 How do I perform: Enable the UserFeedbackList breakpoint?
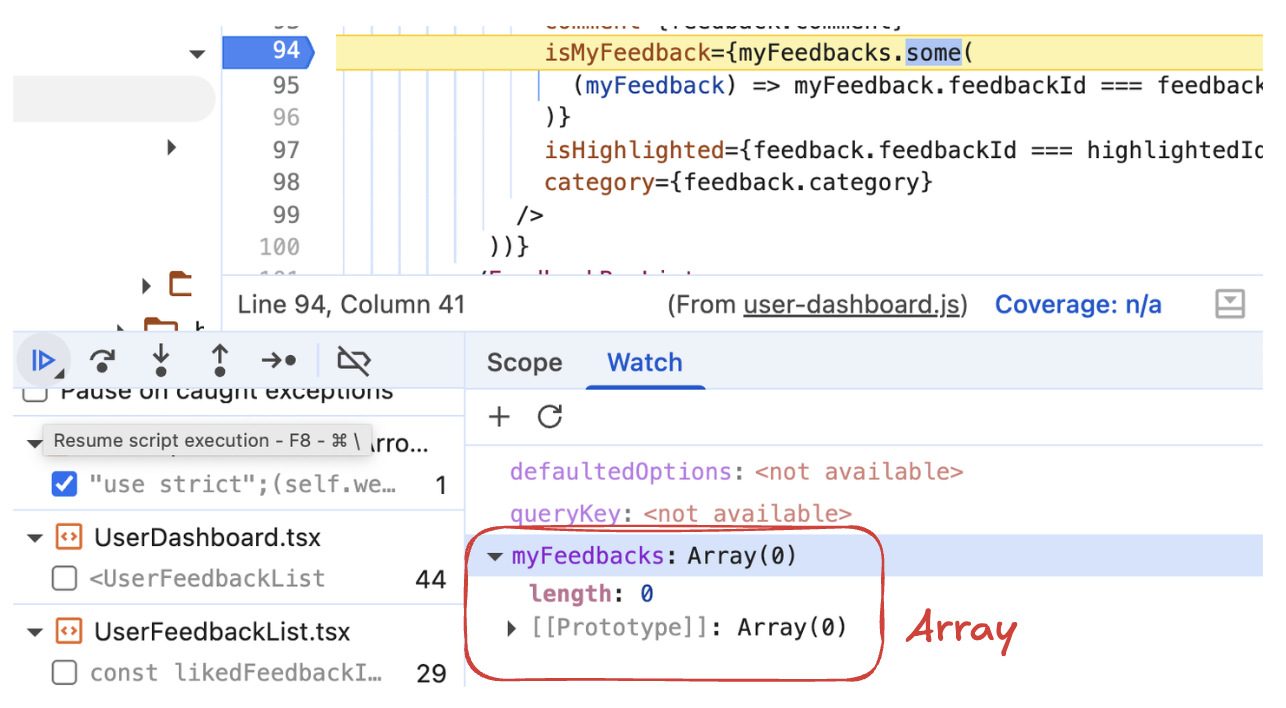64,578
